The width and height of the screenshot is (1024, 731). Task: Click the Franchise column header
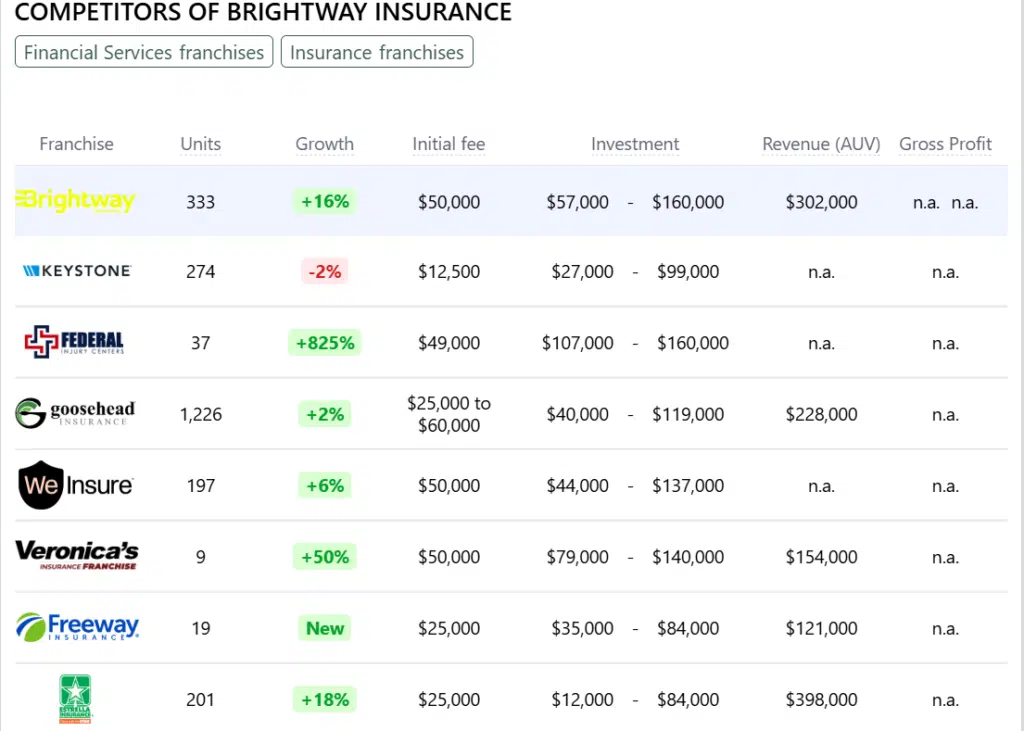pyautogui.click(x=76, y=144)
